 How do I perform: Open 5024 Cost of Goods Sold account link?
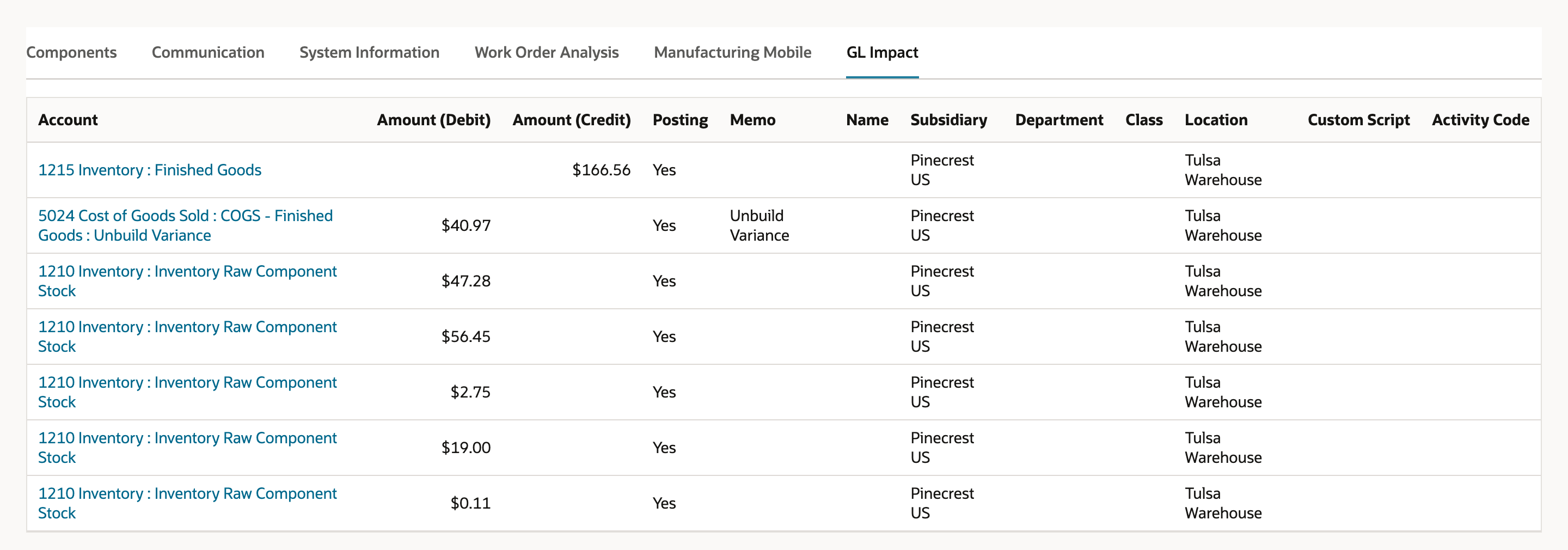tap(186, 225)
